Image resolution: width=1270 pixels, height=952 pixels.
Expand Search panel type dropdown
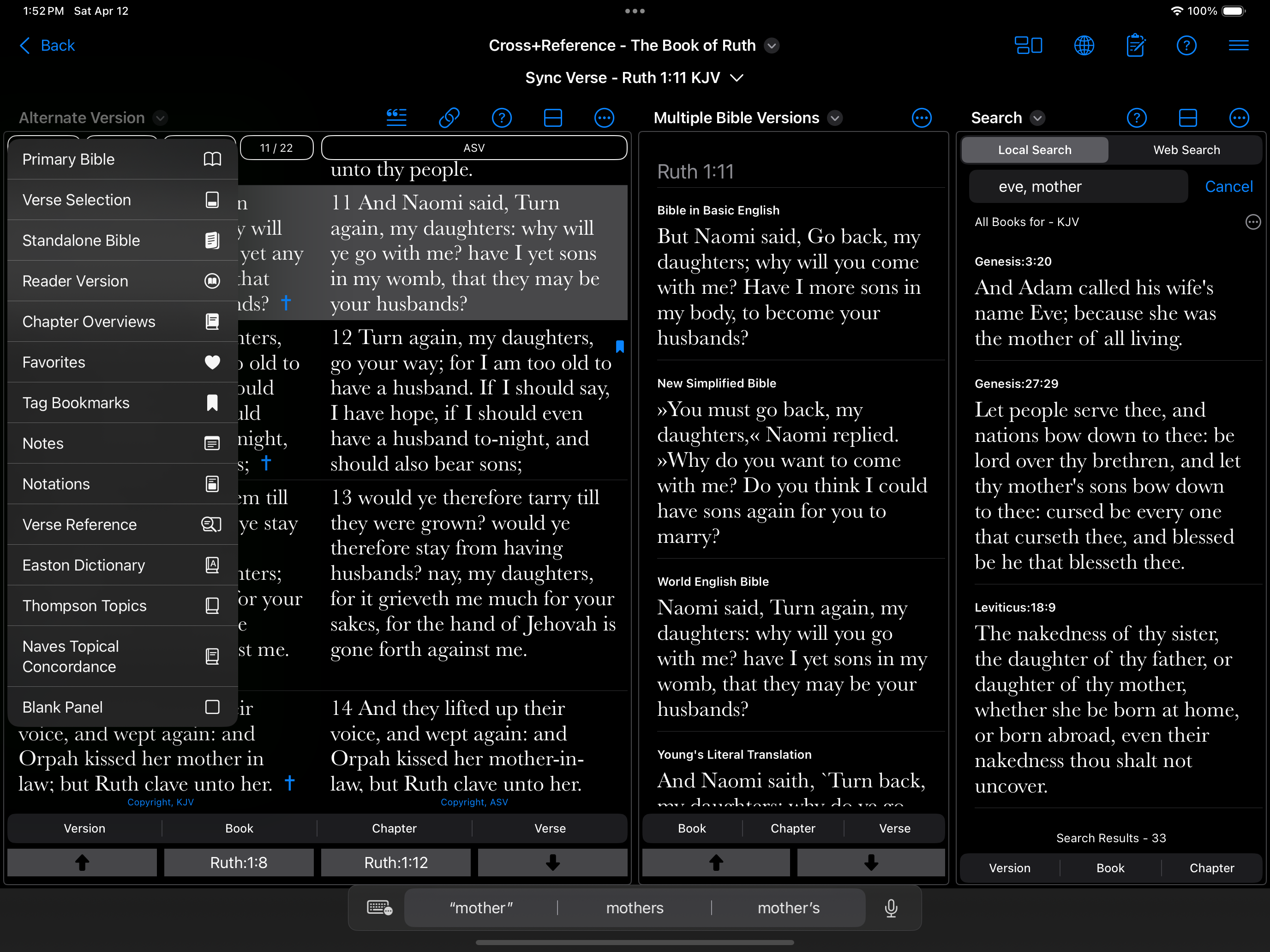pos(1037,118)
